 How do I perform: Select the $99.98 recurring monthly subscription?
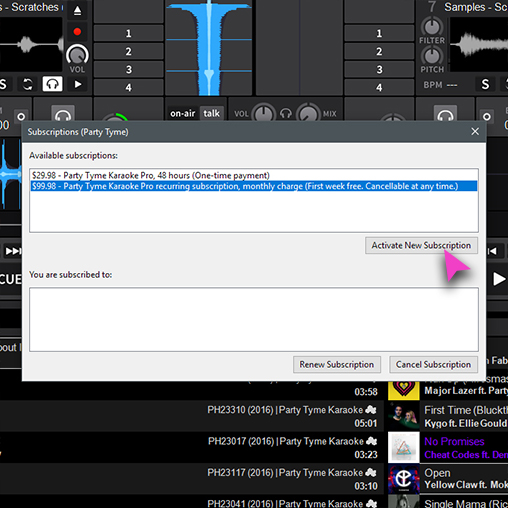pyautogui.click(x=254, y=186)
